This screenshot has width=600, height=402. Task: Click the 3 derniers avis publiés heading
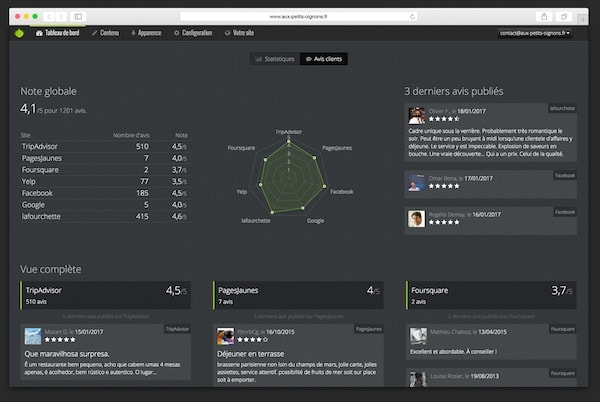[x=454, y=91]
